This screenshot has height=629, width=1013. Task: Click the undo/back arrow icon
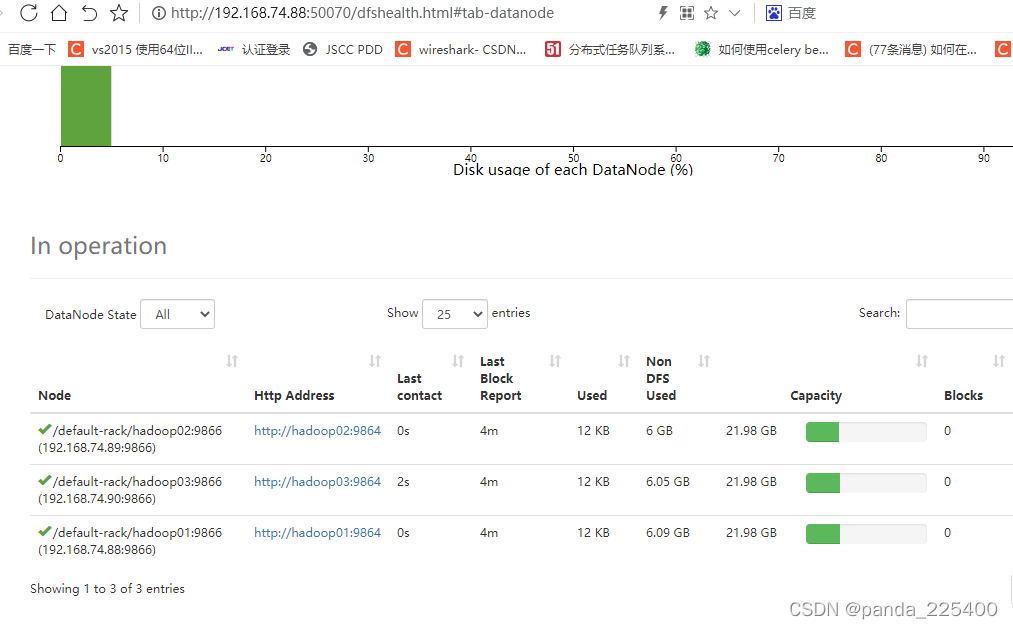89,13
